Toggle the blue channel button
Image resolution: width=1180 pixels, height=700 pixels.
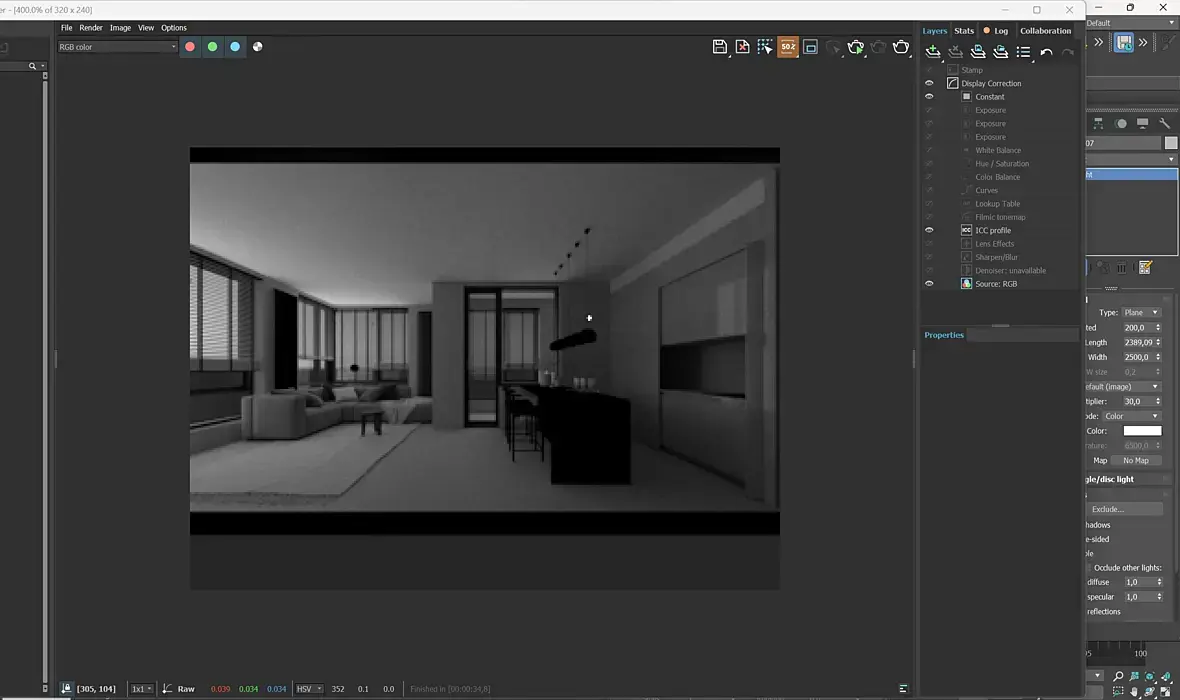235,47
